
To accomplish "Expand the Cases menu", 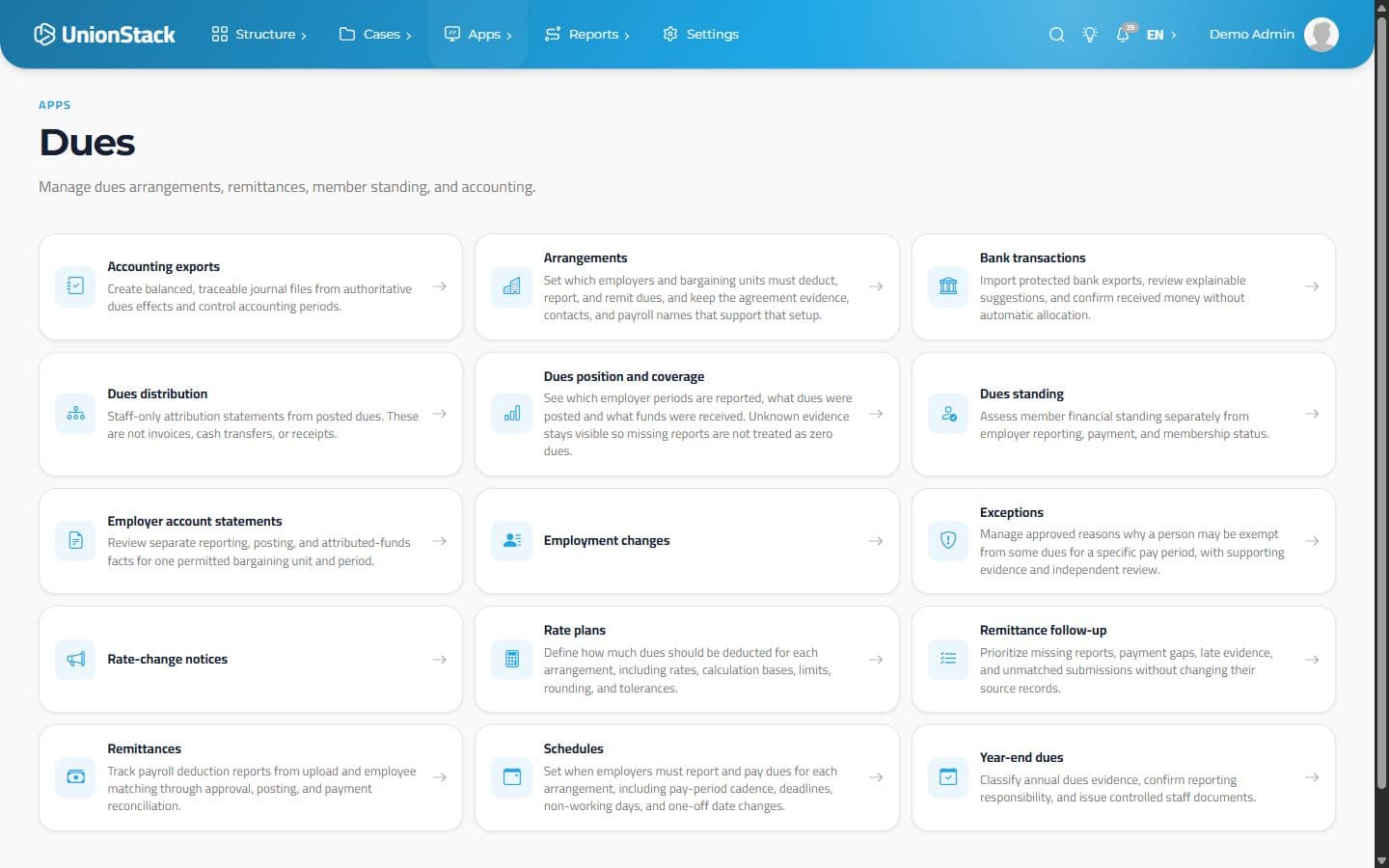I will pyautogui.click(x=375, y=35).
